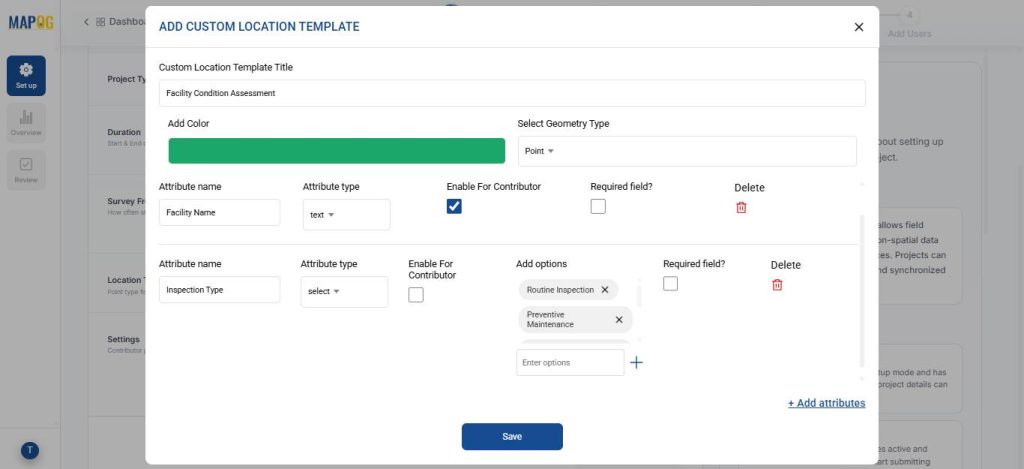Delete the Facility Name attribute
Screen dimensions: 1024x469
741,207
